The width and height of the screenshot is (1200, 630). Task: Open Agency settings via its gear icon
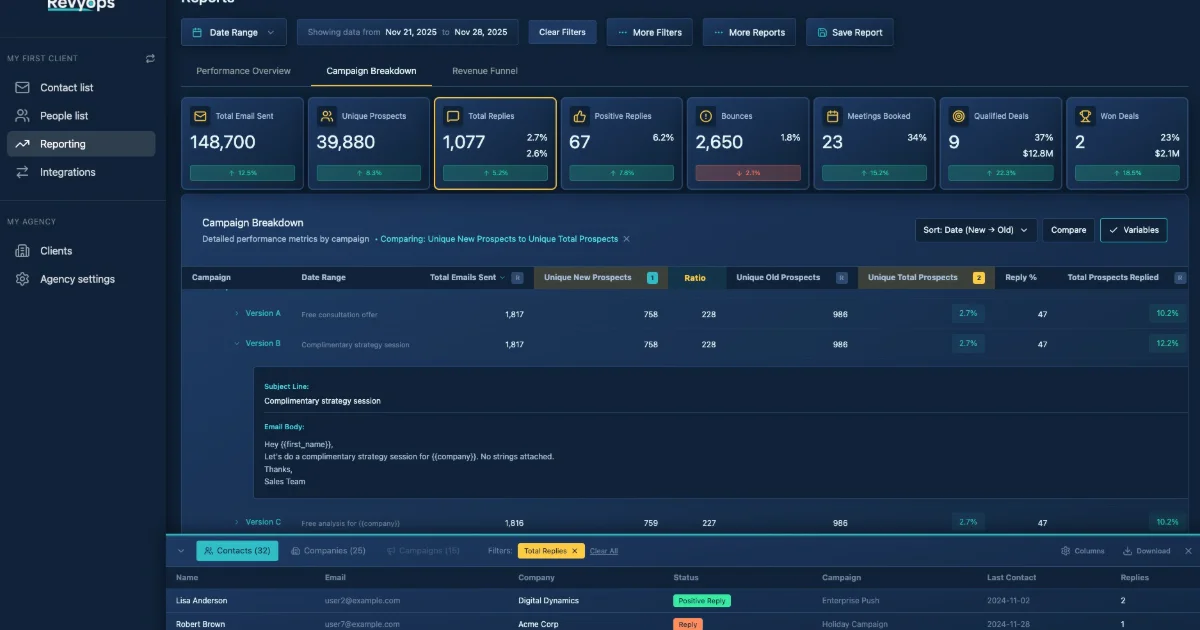point(22,279)
